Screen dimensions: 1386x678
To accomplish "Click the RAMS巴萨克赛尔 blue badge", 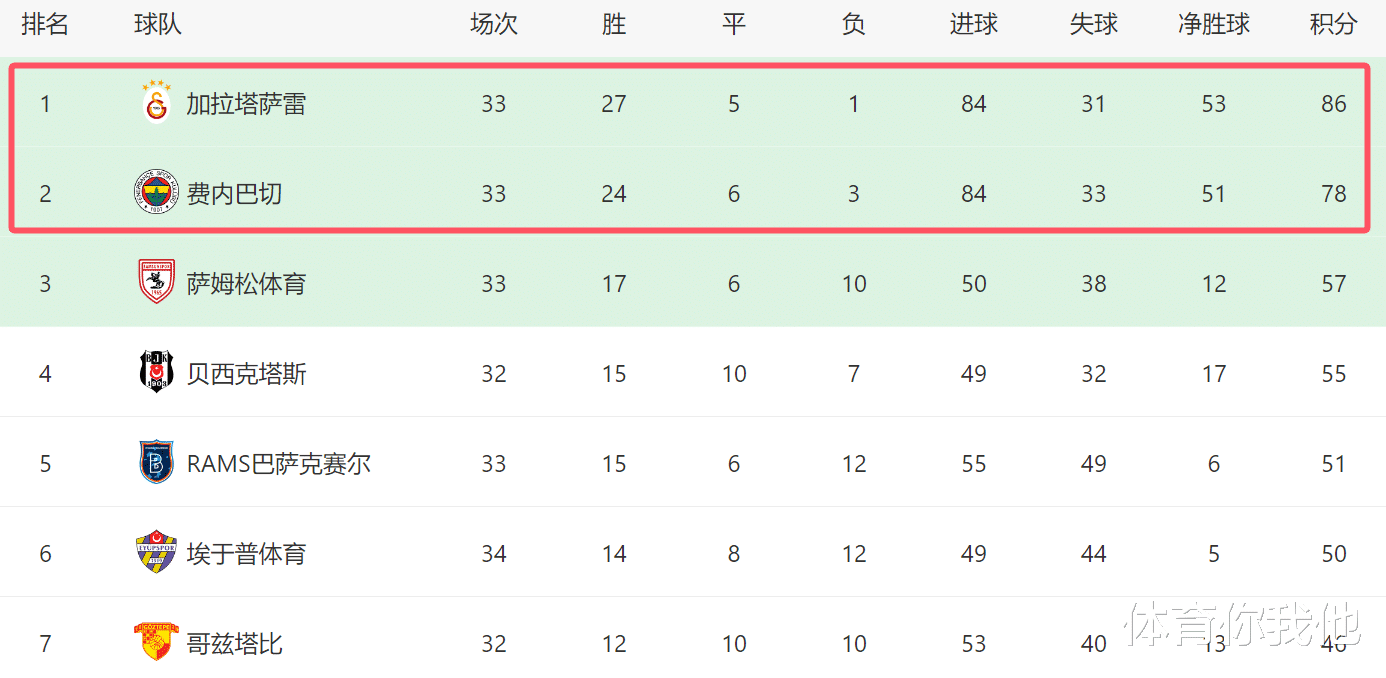I will [x=156, y=462].
